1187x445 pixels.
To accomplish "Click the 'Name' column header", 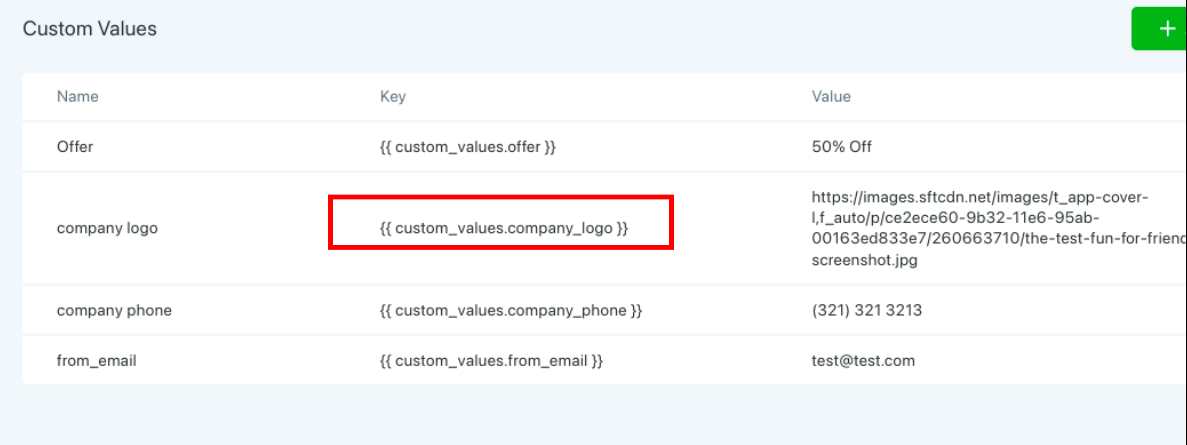I will pos(77,97).
